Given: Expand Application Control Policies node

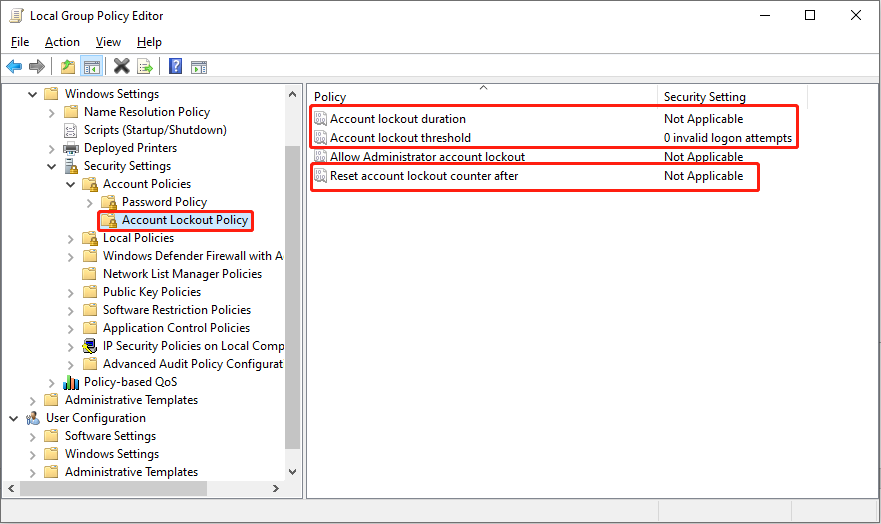Looking at the screenshot, I should tap(71, 329).
